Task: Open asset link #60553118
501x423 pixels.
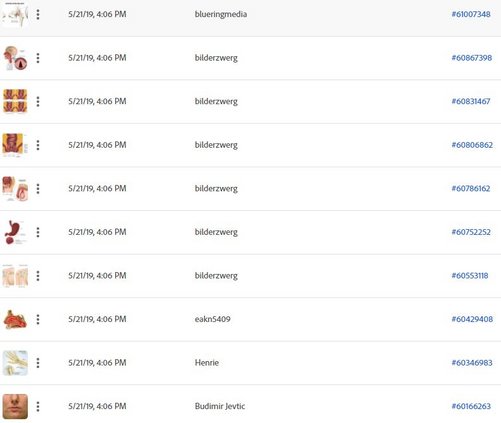Action: click(x=470, y=276)
